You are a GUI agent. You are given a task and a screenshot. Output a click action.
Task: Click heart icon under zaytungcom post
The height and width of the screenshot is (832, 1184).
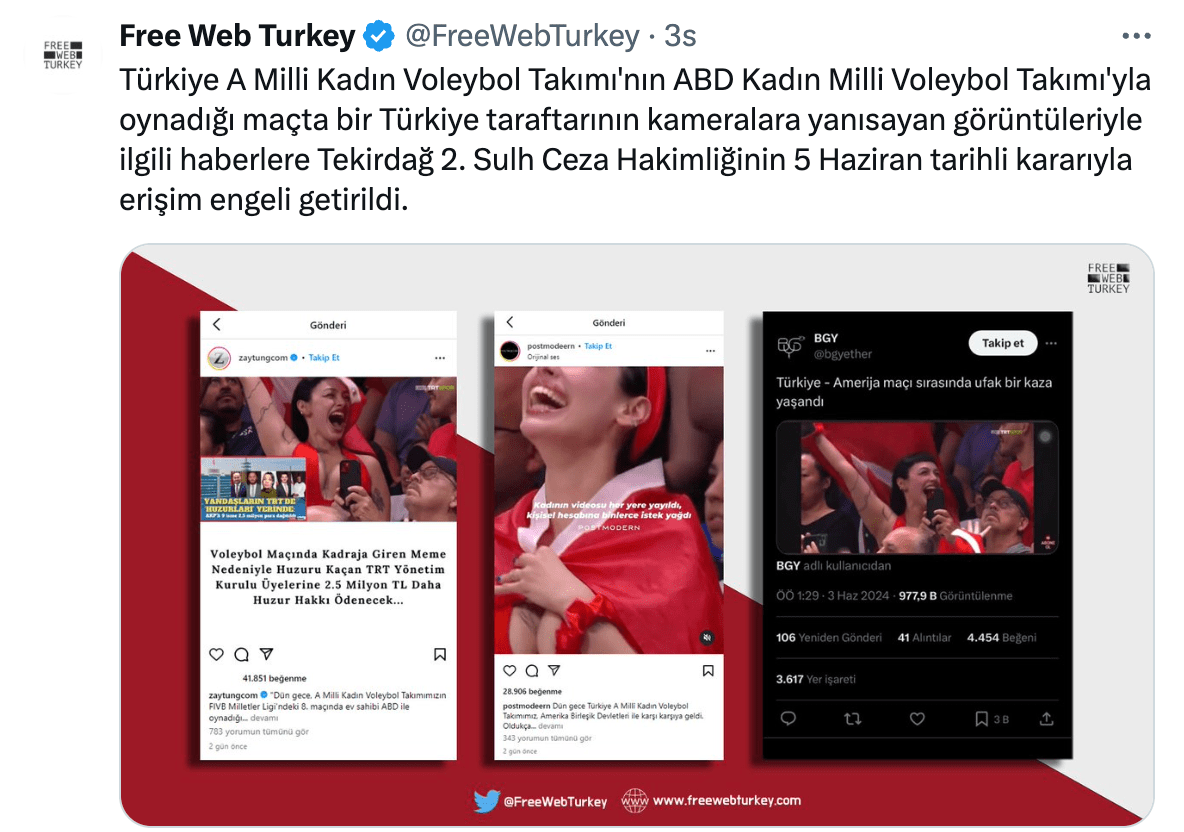coord(217,654)
